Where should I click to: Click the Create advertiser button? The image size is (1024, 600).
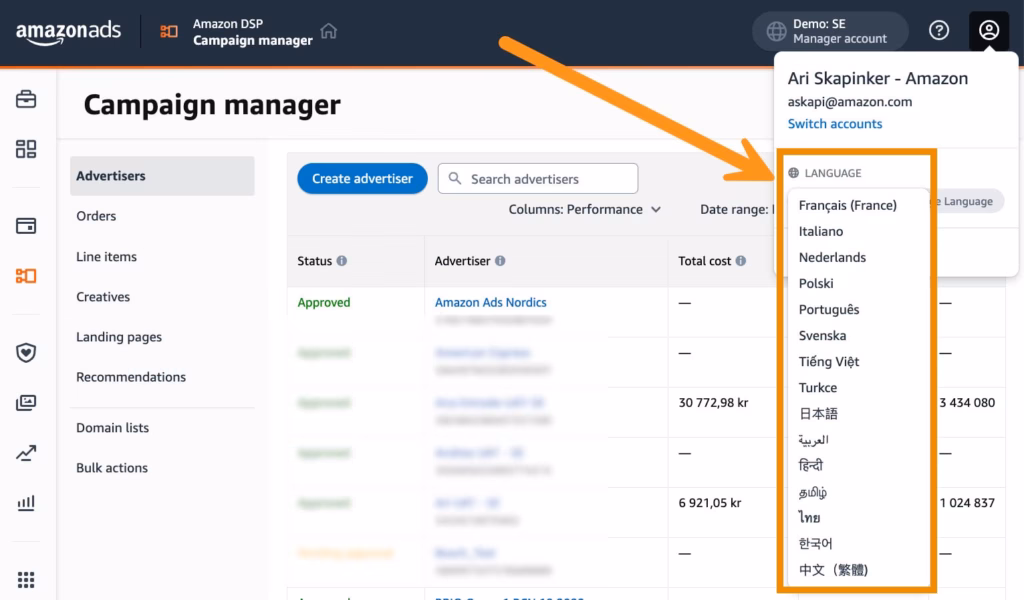[362, 179]
